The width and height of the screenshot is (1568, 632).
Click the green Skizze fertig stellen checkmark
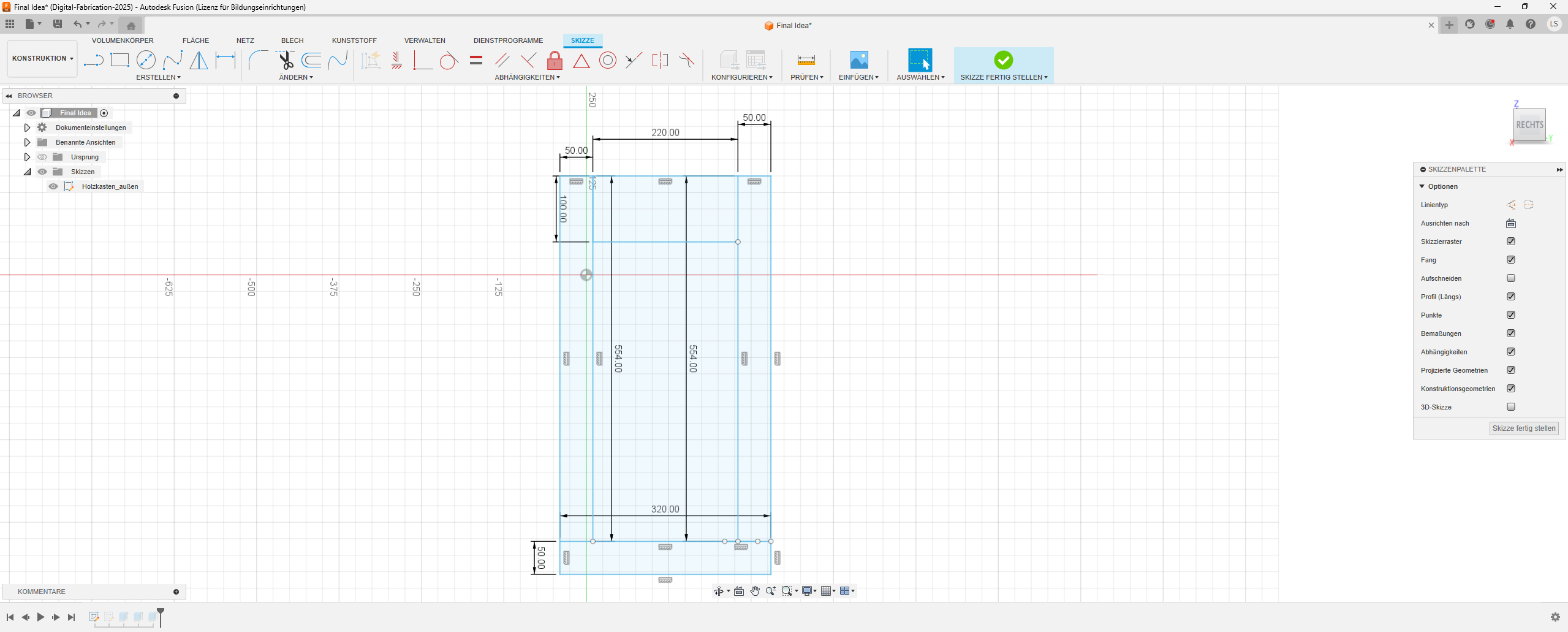click(x=1003, y=60)
